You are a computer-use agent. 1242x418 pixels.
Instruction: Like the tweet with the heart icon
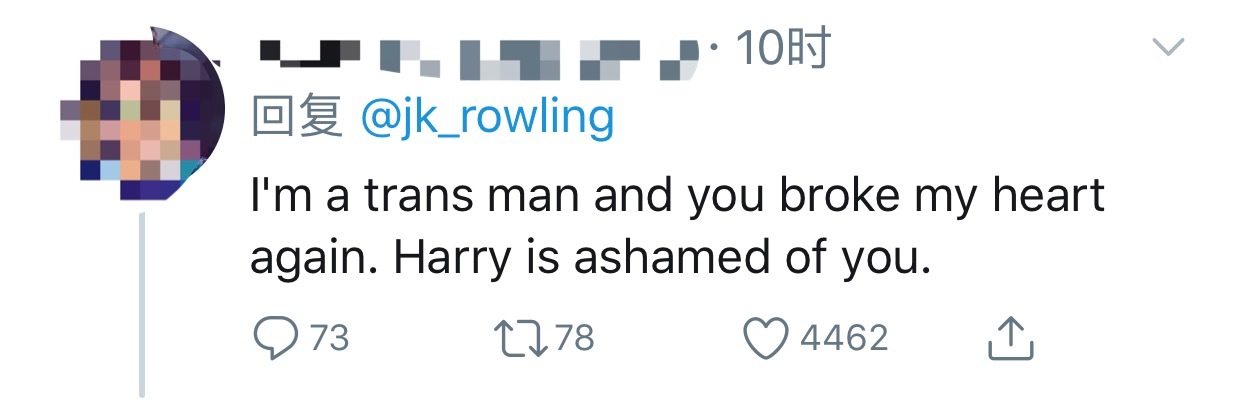[x=769, y=338]
